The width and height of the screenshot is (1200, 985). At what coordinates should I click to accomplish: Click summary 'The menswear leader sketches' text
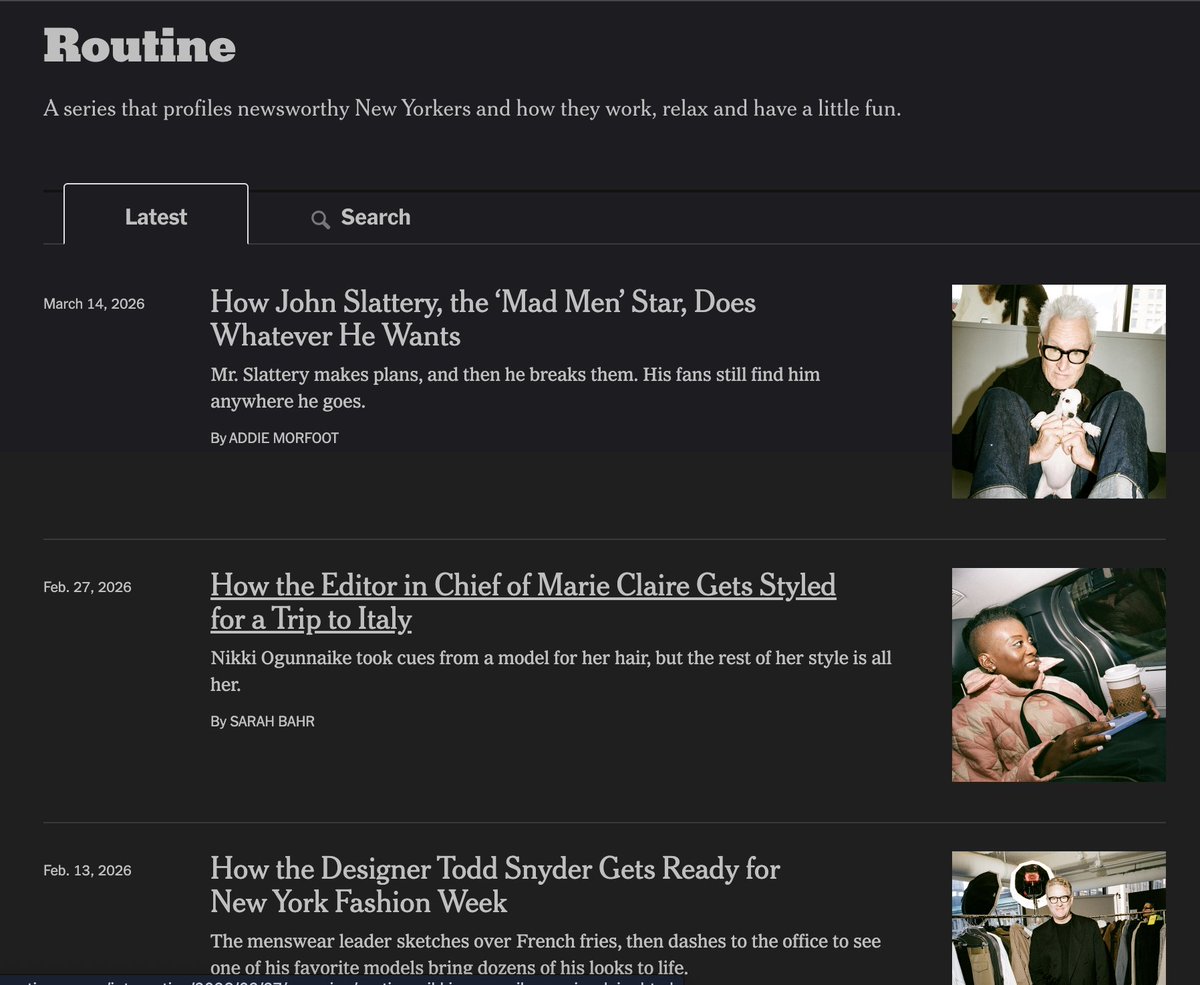[x=546, y=954]
